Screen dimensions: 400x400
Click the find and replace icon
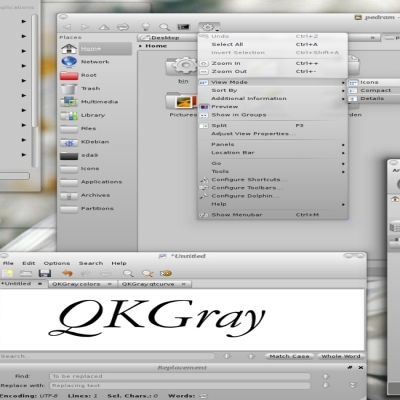click(147, 274)
